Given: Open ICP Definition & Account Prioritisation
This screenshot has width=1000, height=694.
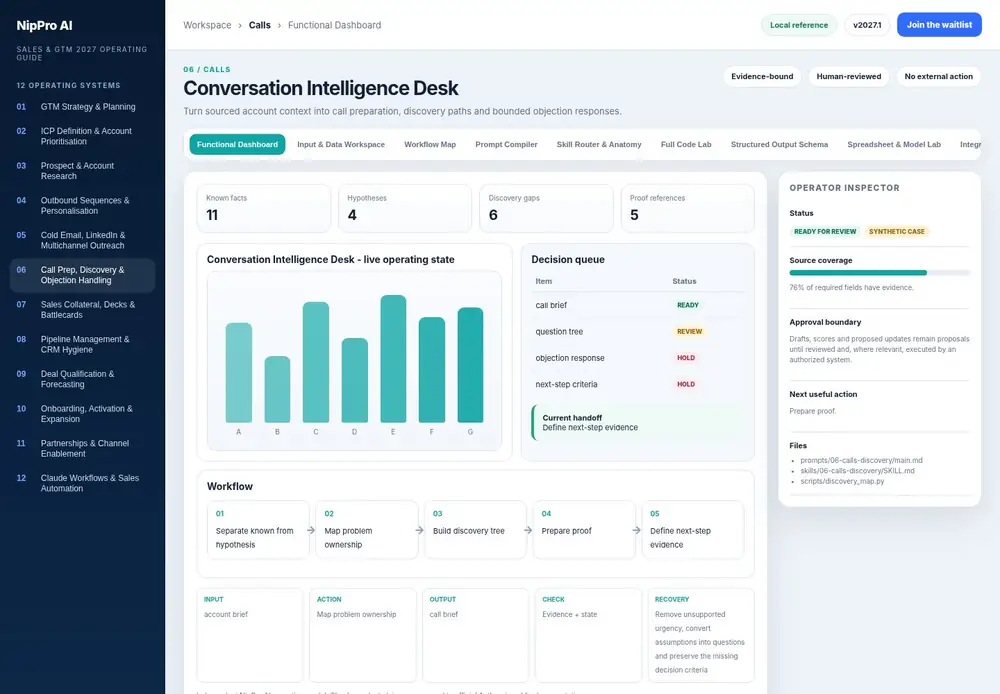Looking at the screenshot, I should tap(82, 136).
